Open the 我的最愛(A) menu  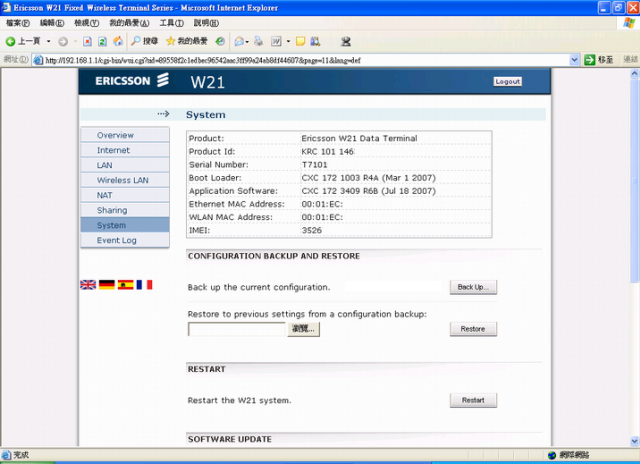129,23
